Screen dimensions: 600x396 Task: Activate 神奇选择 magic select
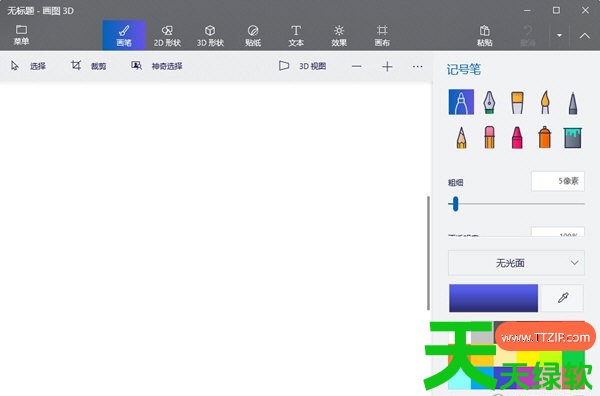click(157, 66)
